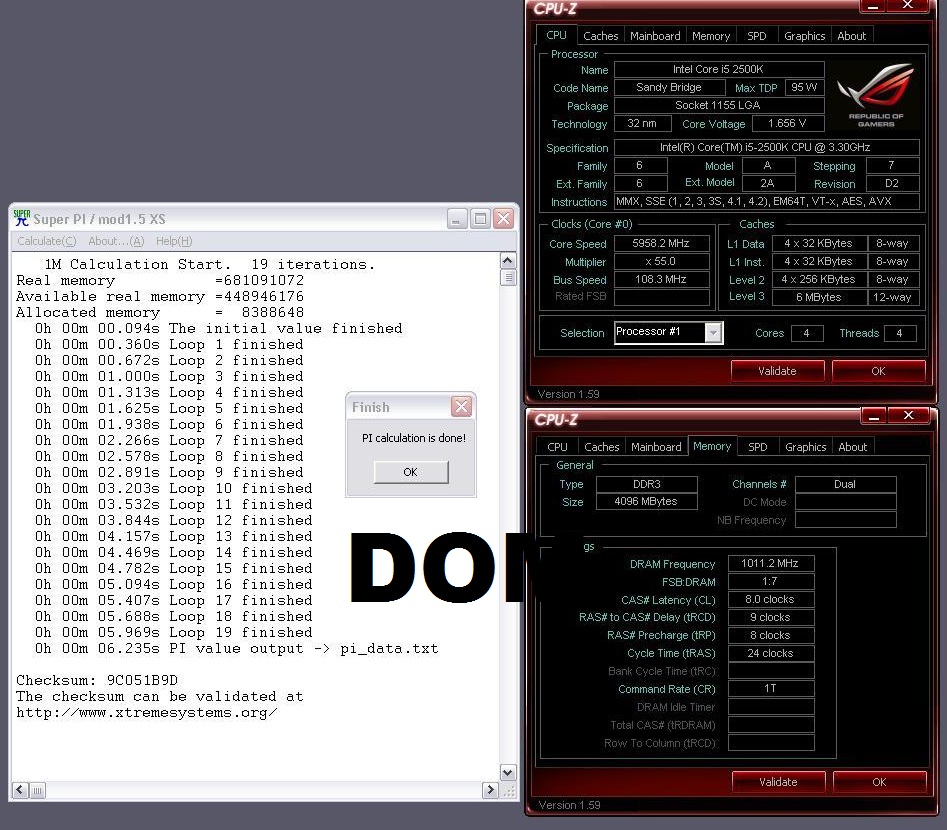
Task: Open the Help menu in Super PI
Action: click(173, 241)
